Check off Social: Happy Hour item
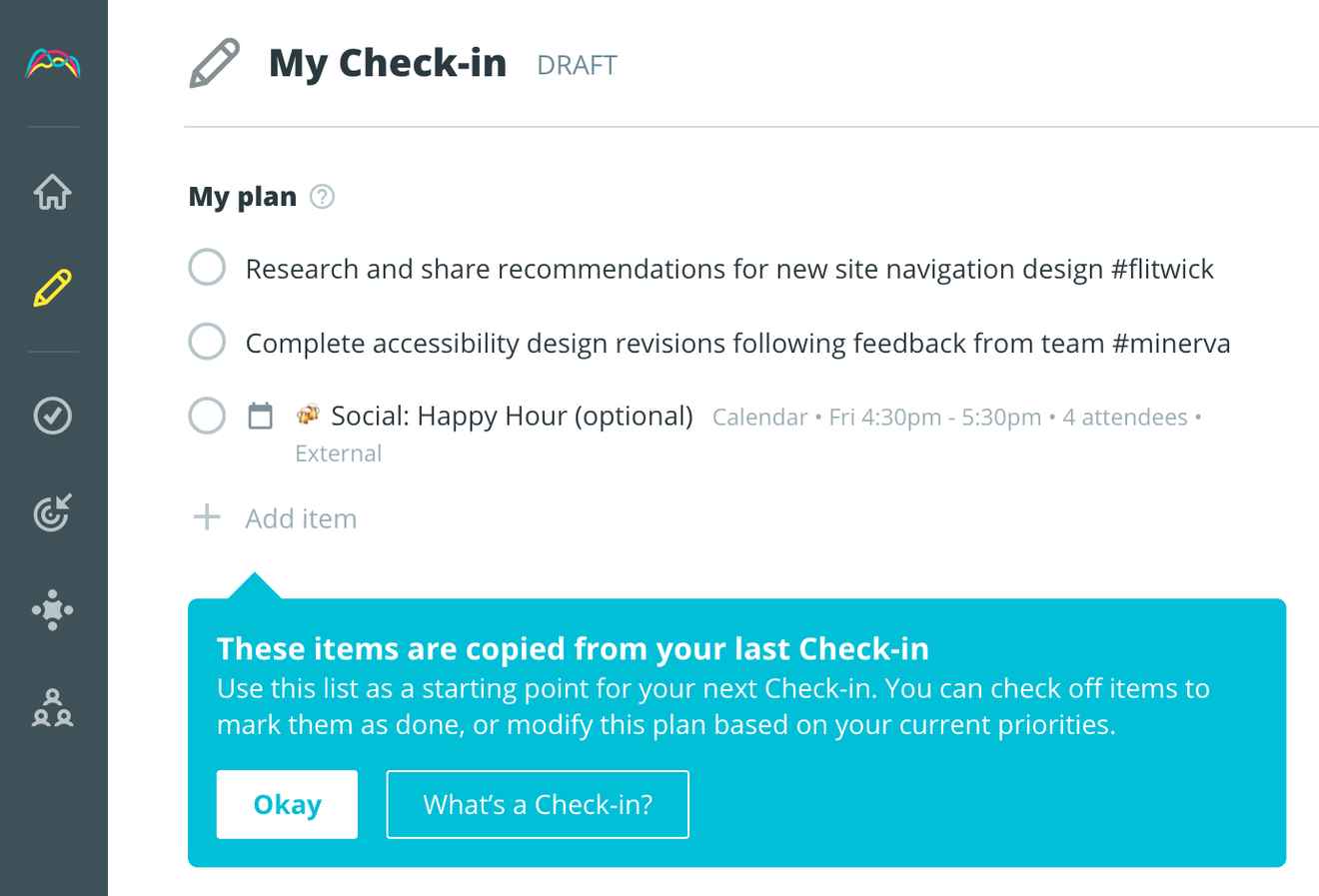The image size is (1319, 896). point(207,416)
